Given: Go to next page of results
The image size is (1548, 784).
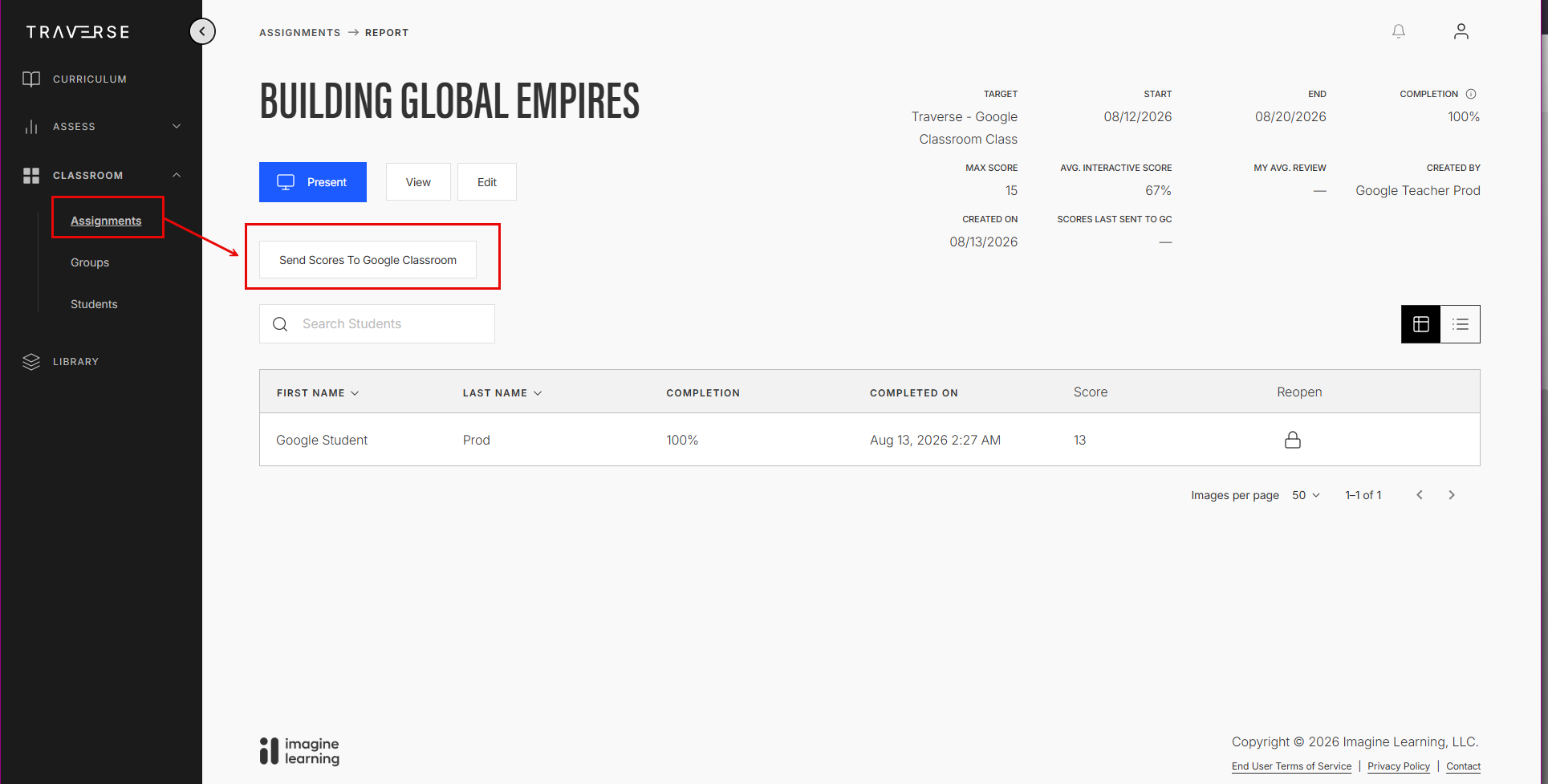Looking at the screenshot, I should click(1452, 495).
